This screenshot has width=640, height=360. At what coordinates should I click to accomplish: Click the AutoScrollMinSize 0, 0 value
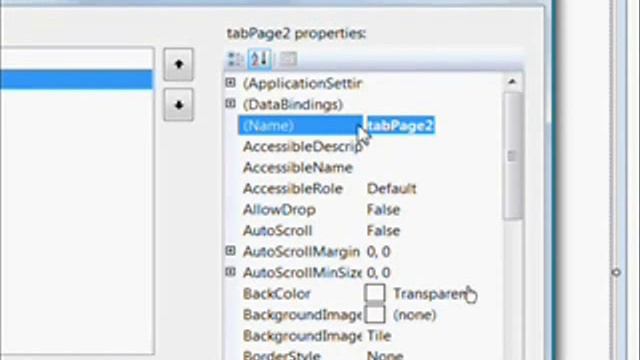[x=378, y=273]
